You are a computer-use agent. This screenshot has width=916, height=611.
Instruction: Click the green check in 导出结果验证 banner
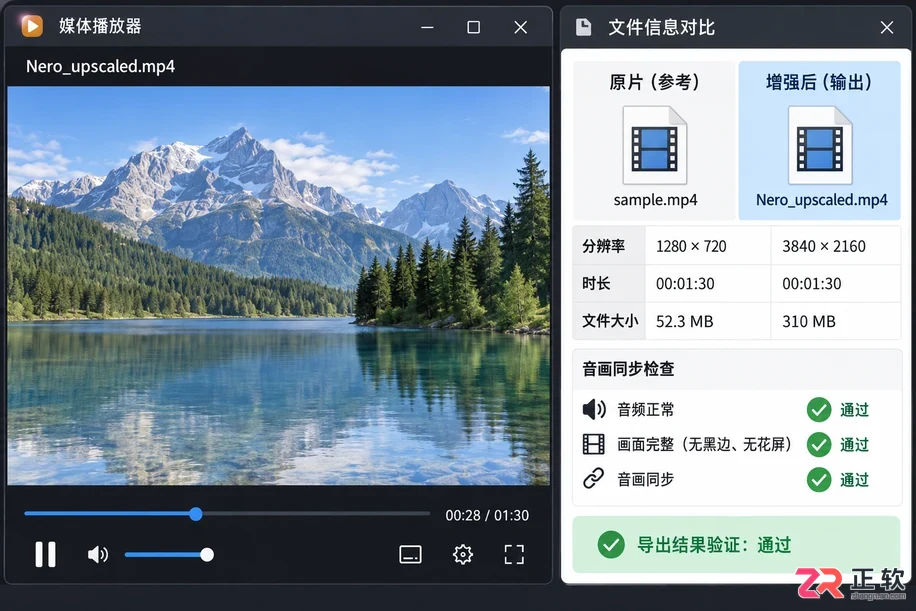[611, 544]
